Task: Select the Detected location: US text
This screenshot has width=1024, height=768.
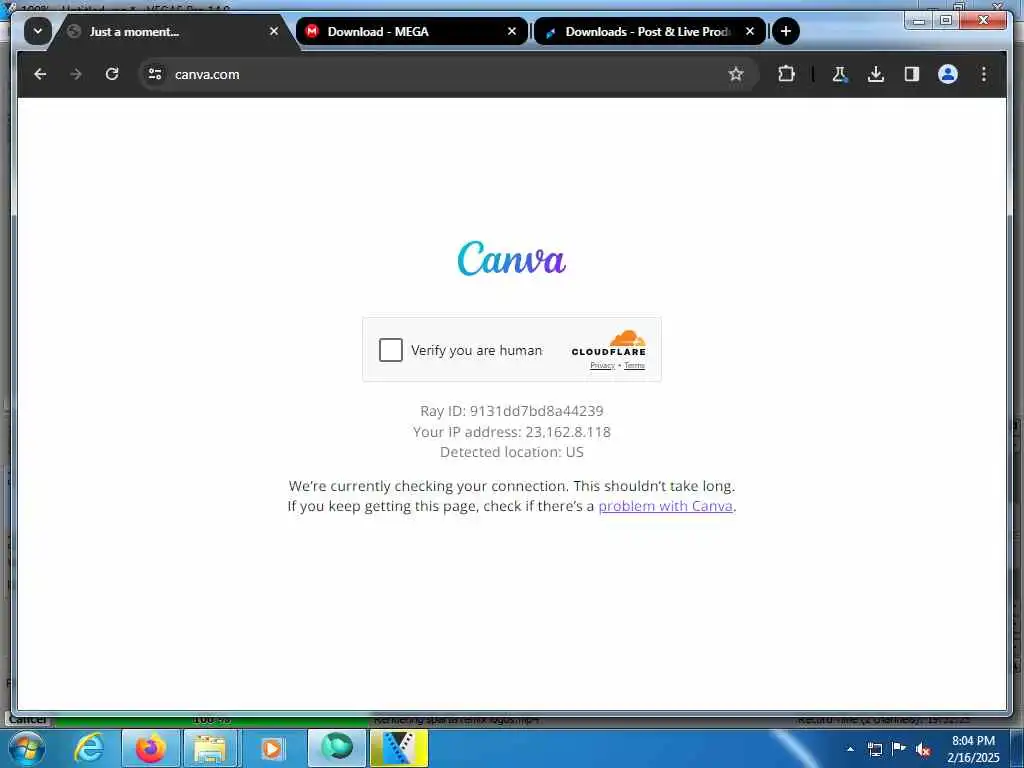Action: point(511,452)
